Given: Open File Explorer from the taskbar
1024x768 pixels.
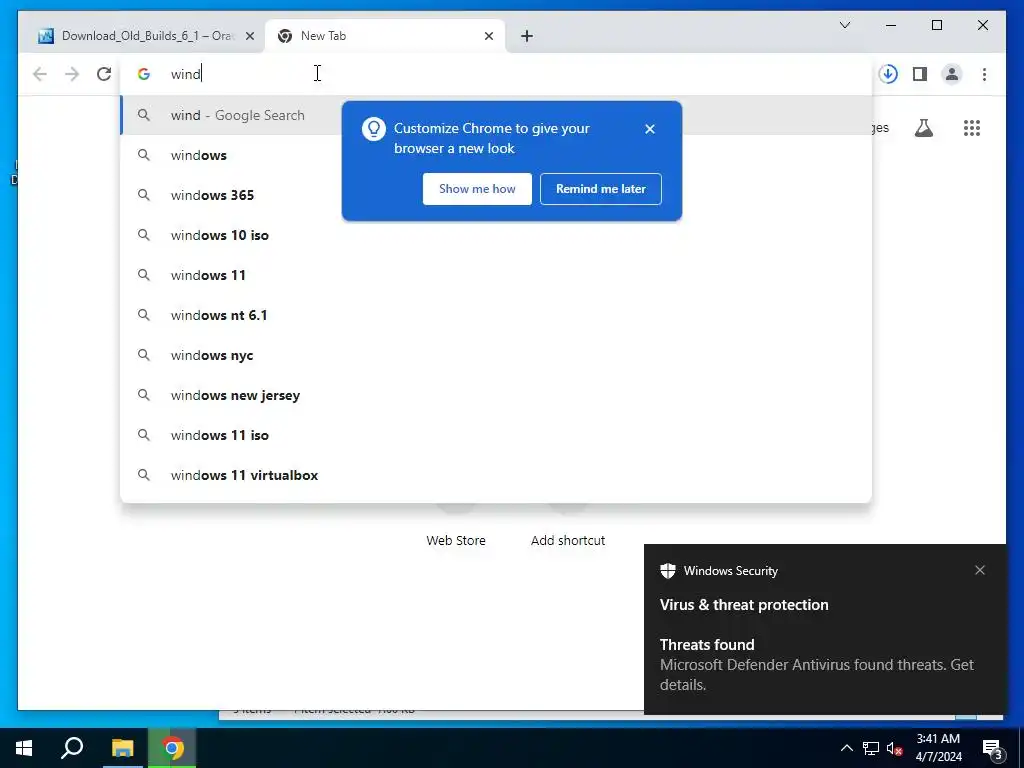Looking at the screenshot, I should 122,748.
